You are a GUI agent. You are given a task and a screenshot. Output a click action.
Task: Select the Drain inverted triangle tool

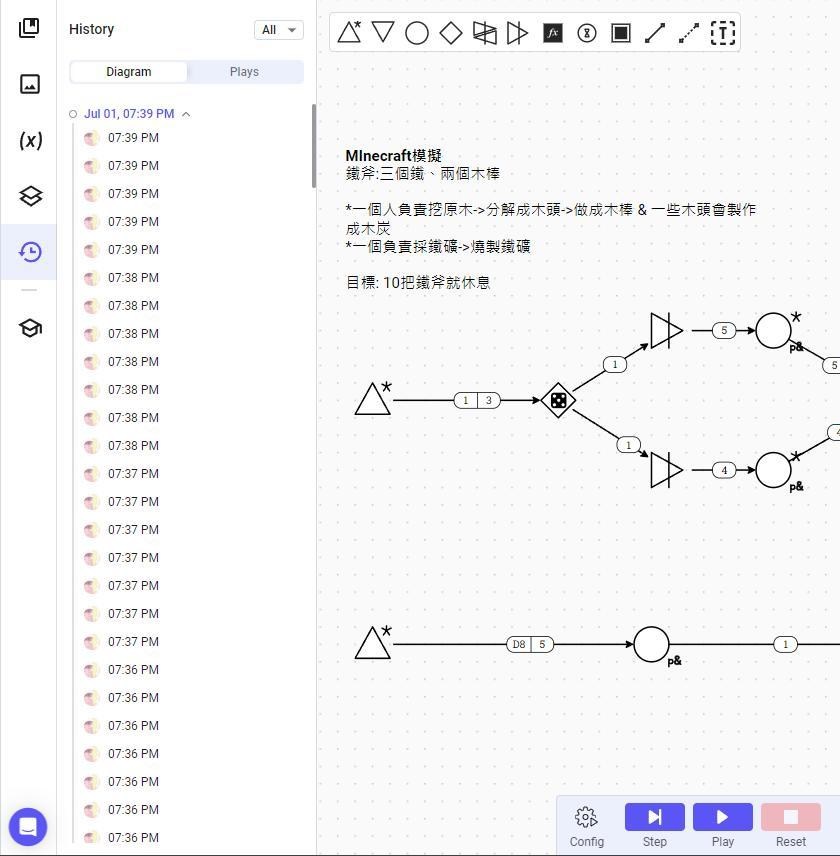[x=383, y=33]
